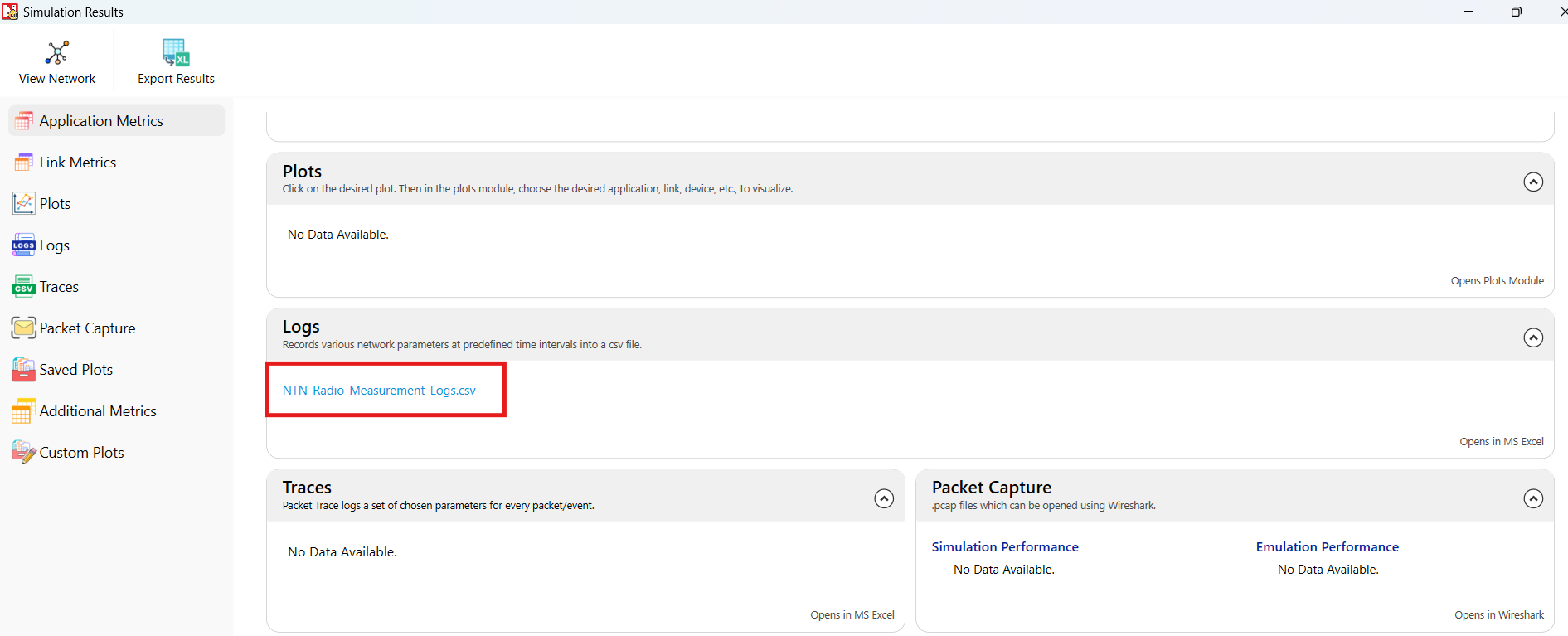Restore down the Simulation Results window

coord(1516,12)
